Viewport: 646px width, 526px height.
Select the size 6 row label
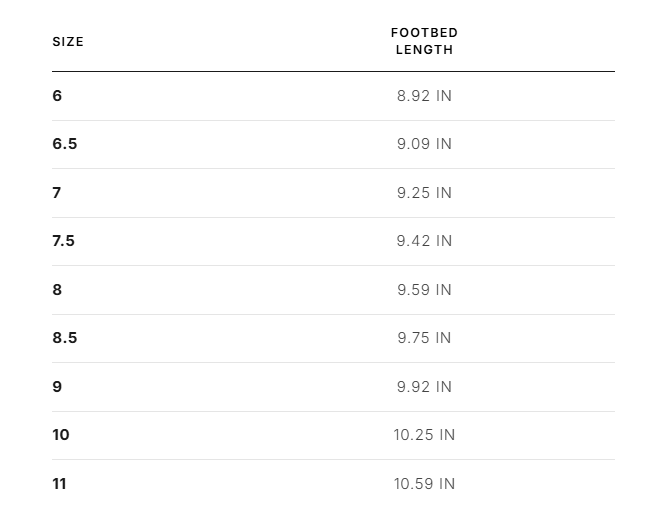(57, 96)
